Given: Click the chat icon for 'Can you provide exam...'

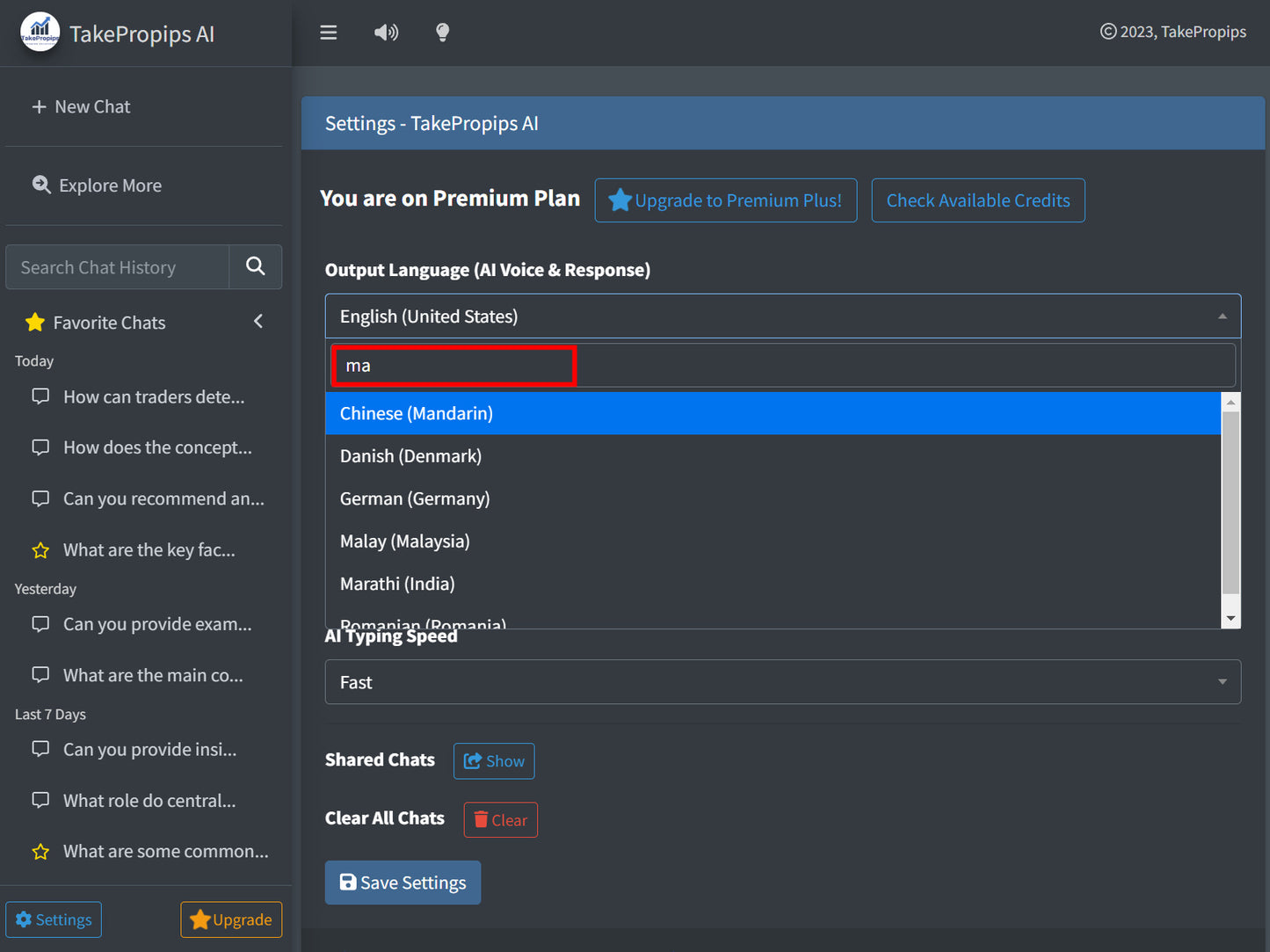Looking at the screenshot, I should pos(40,624).
